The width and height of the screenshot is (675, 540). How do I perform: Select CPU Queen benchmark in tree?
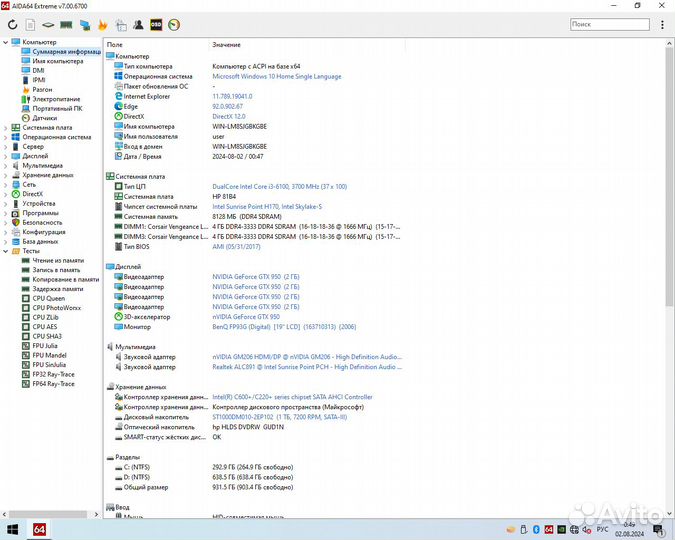pyautogui.click(x=48, y=298)
